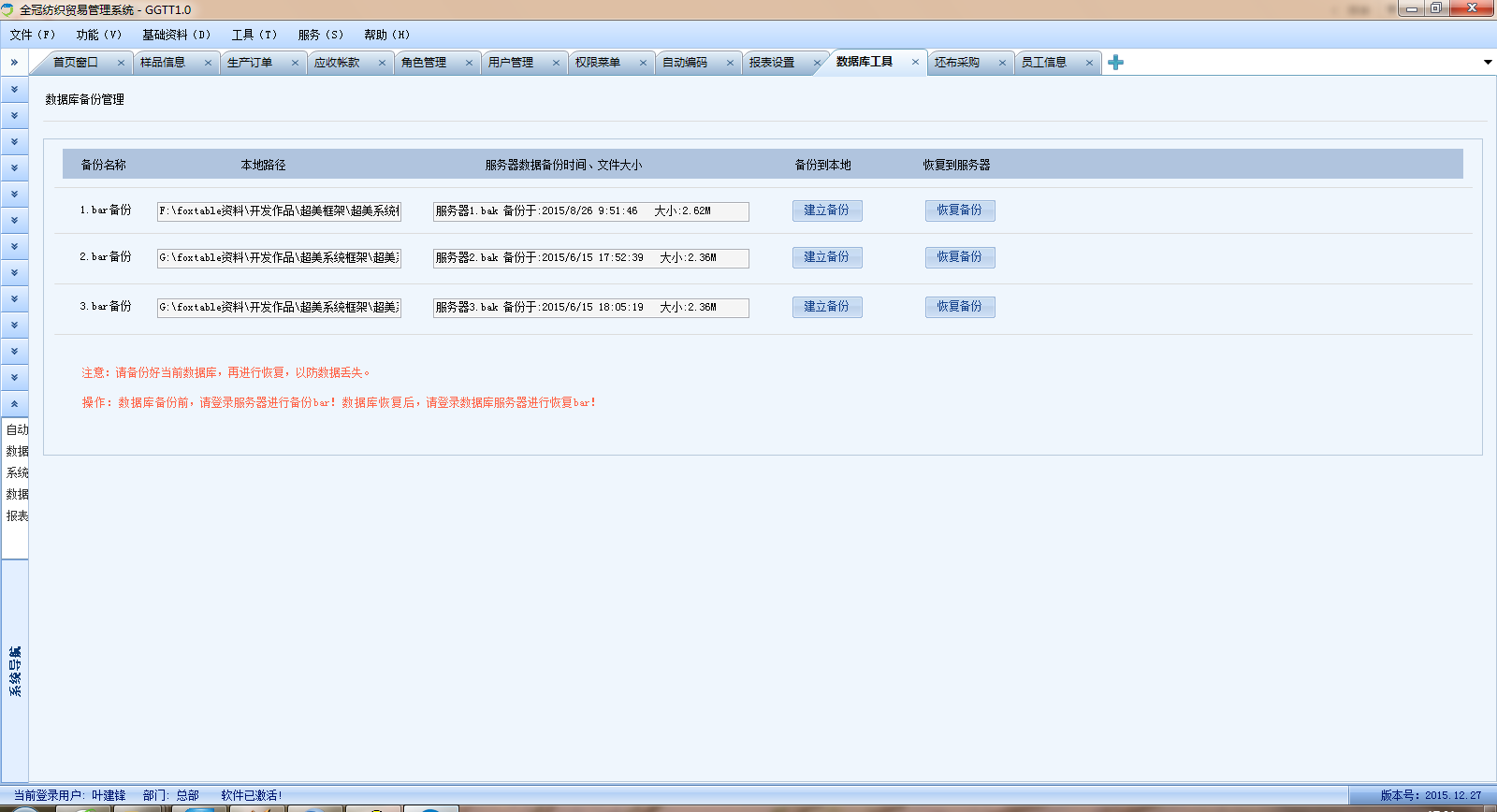The width and height of the screenshot is (1497, 812).
Task: Open the tab list dropdown arrow
Action: click(x=1488, y=63)
